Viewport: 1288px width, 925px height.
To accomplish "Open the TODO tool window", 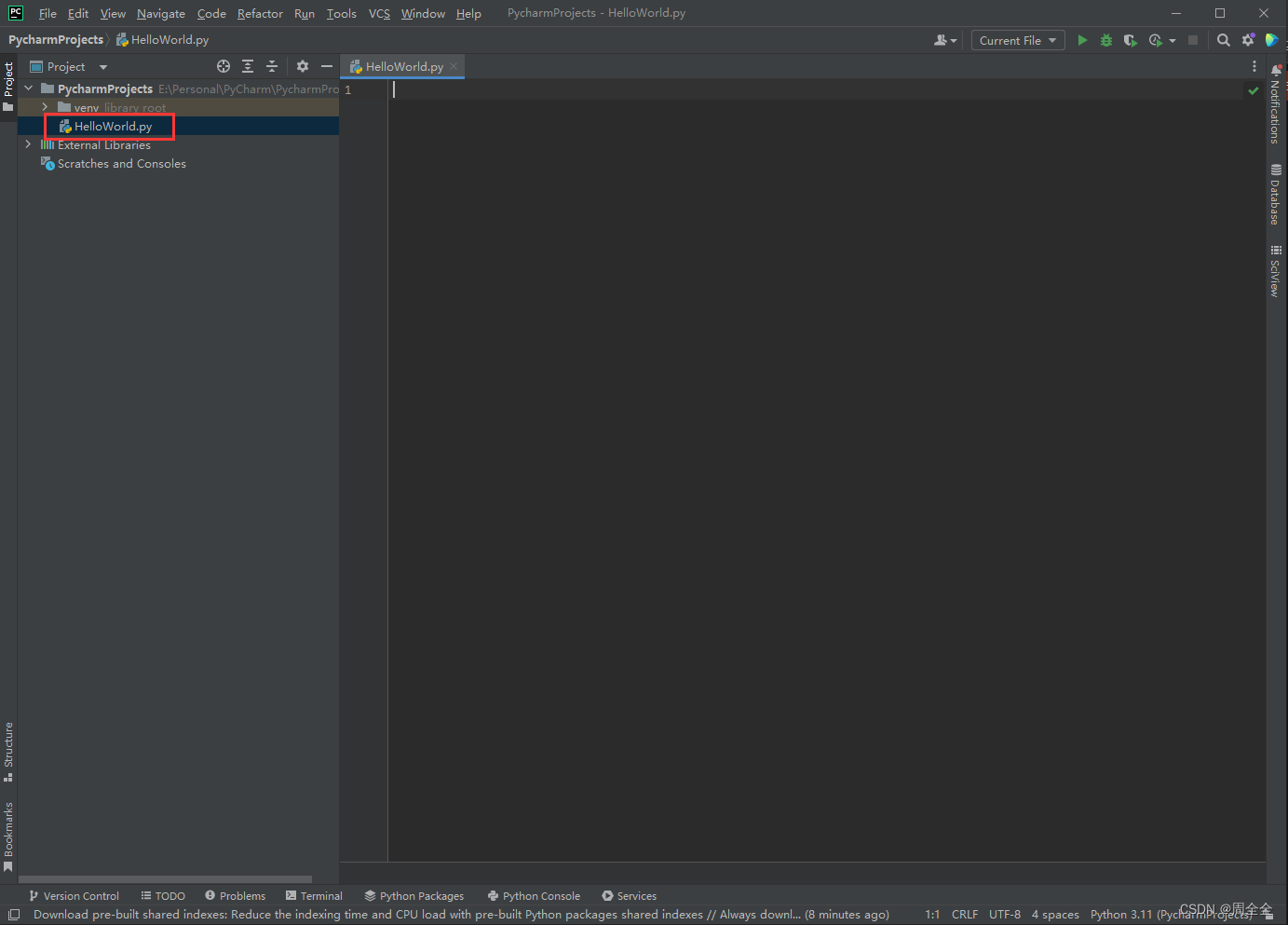I will click(x=164, y=896).
